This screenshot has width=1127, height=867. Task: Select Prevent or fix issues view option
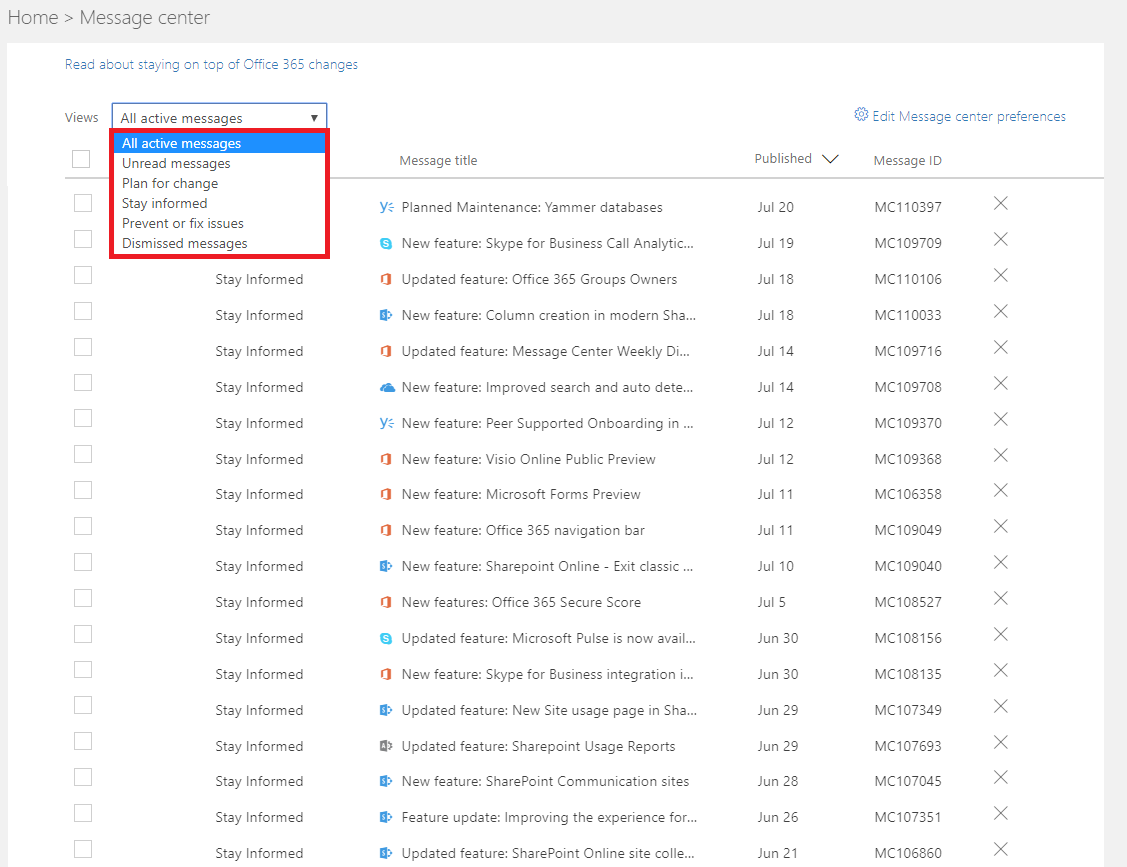pyautogui.click(x=183, y=223)
